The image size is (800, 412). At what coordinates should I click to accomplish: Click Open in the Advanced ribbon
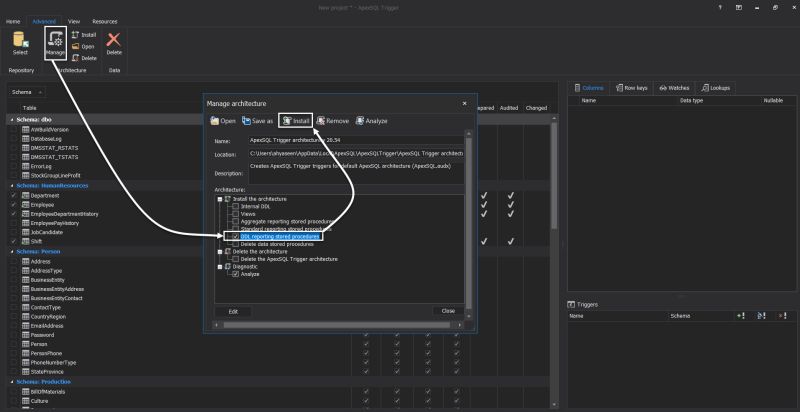[x=83, y=46]
